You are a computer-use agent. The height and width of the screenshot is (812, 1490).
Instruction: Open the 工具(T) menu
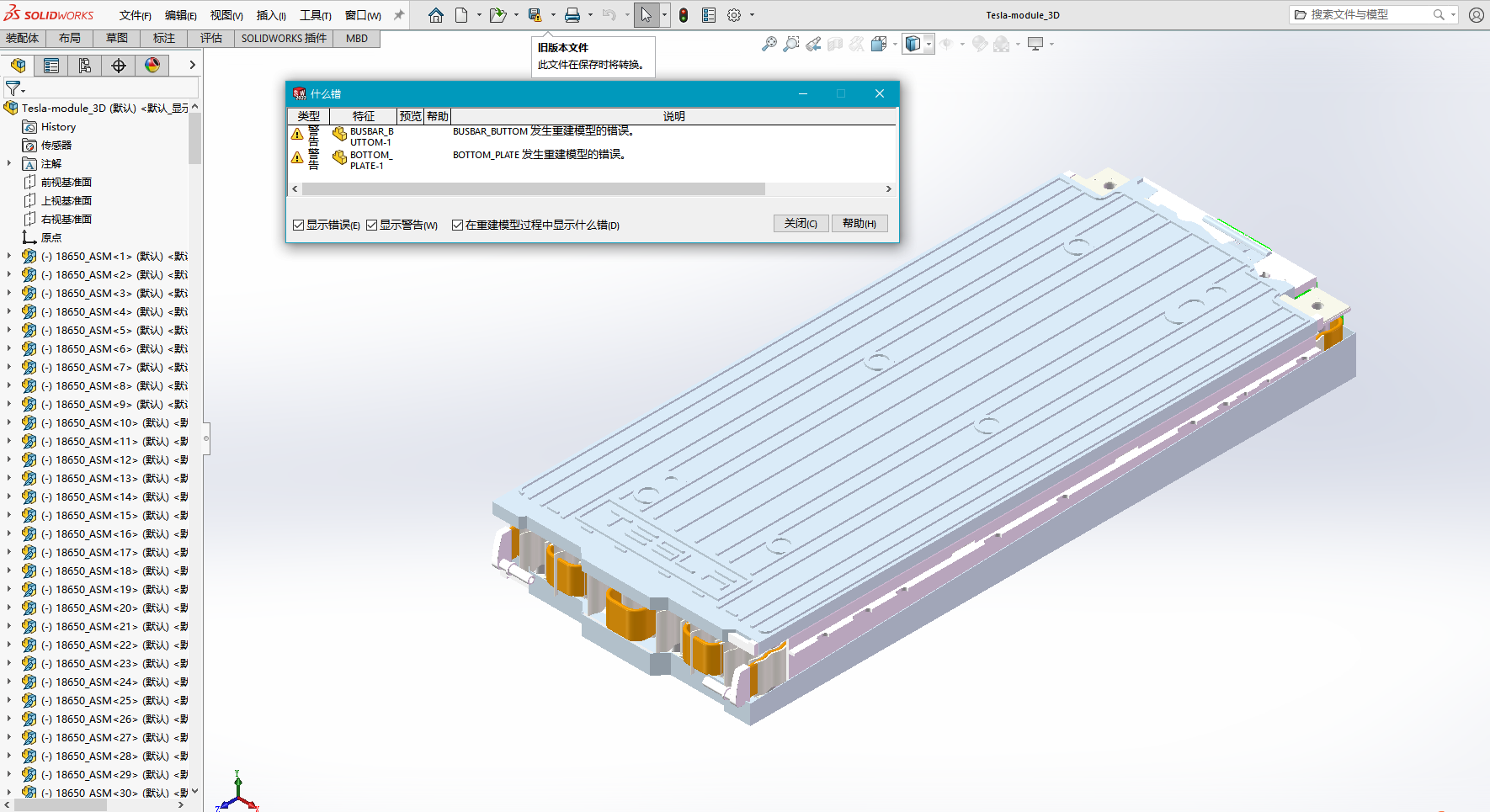[x=316, y=15]
